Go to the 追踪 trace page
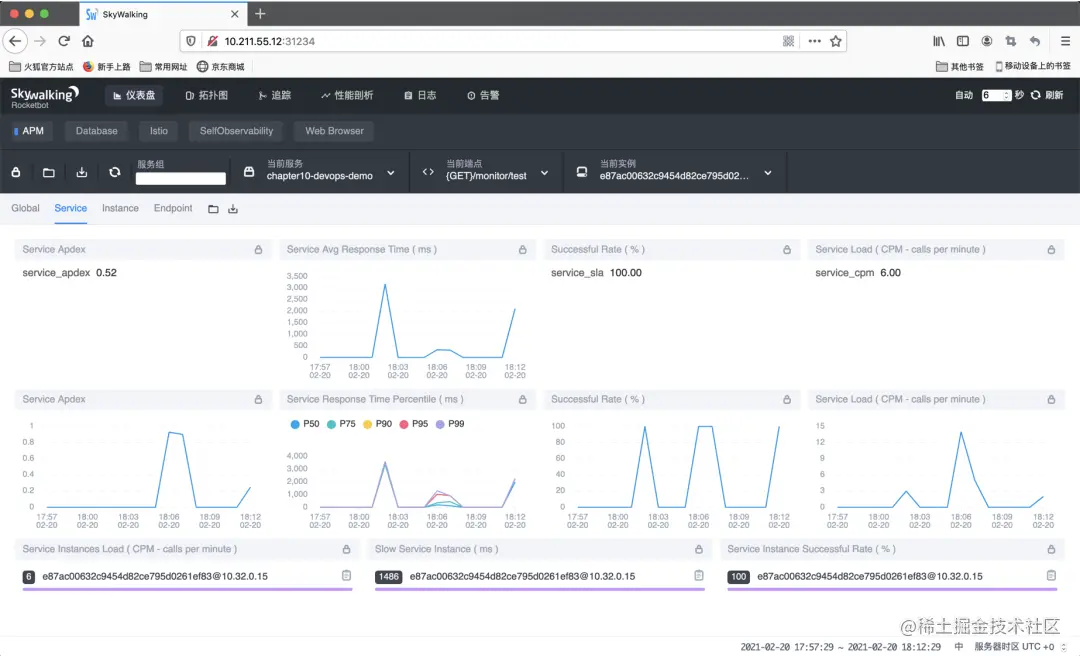This screenshot has height=656, width=1080. 275,95
